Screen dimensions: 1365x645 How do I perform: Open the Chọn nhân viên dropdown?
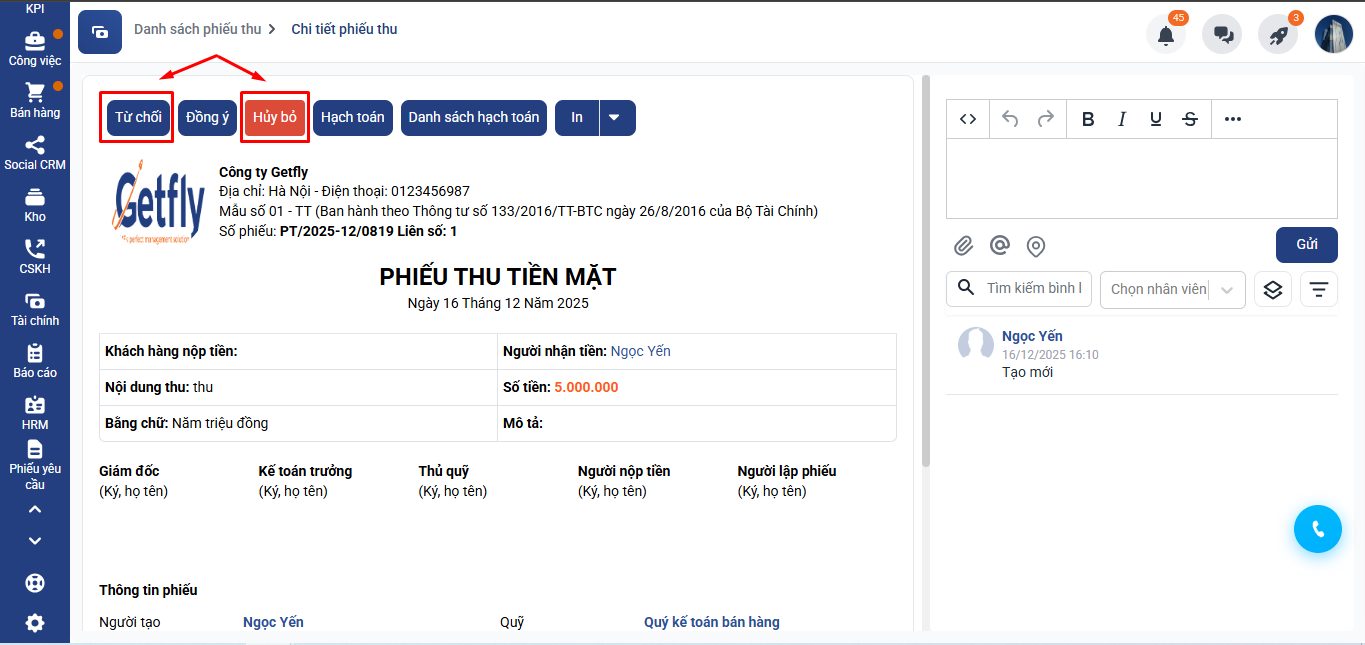pos(1172,289)
